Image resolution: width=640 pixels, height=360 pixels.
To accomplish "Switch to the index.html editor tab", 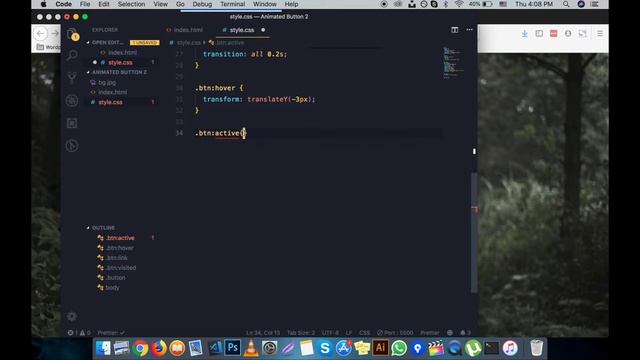I will (184, 30).
